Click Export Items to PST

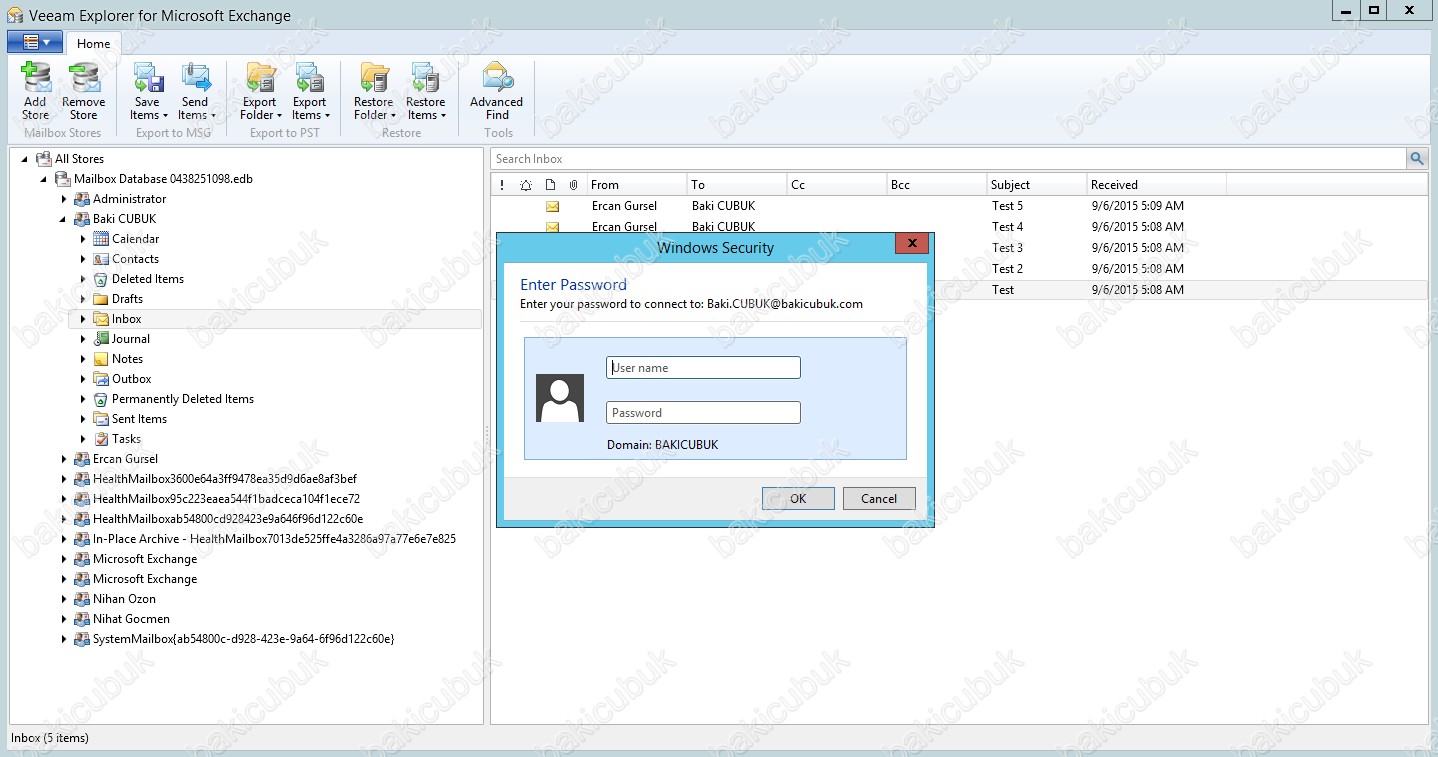coord(309,91)
